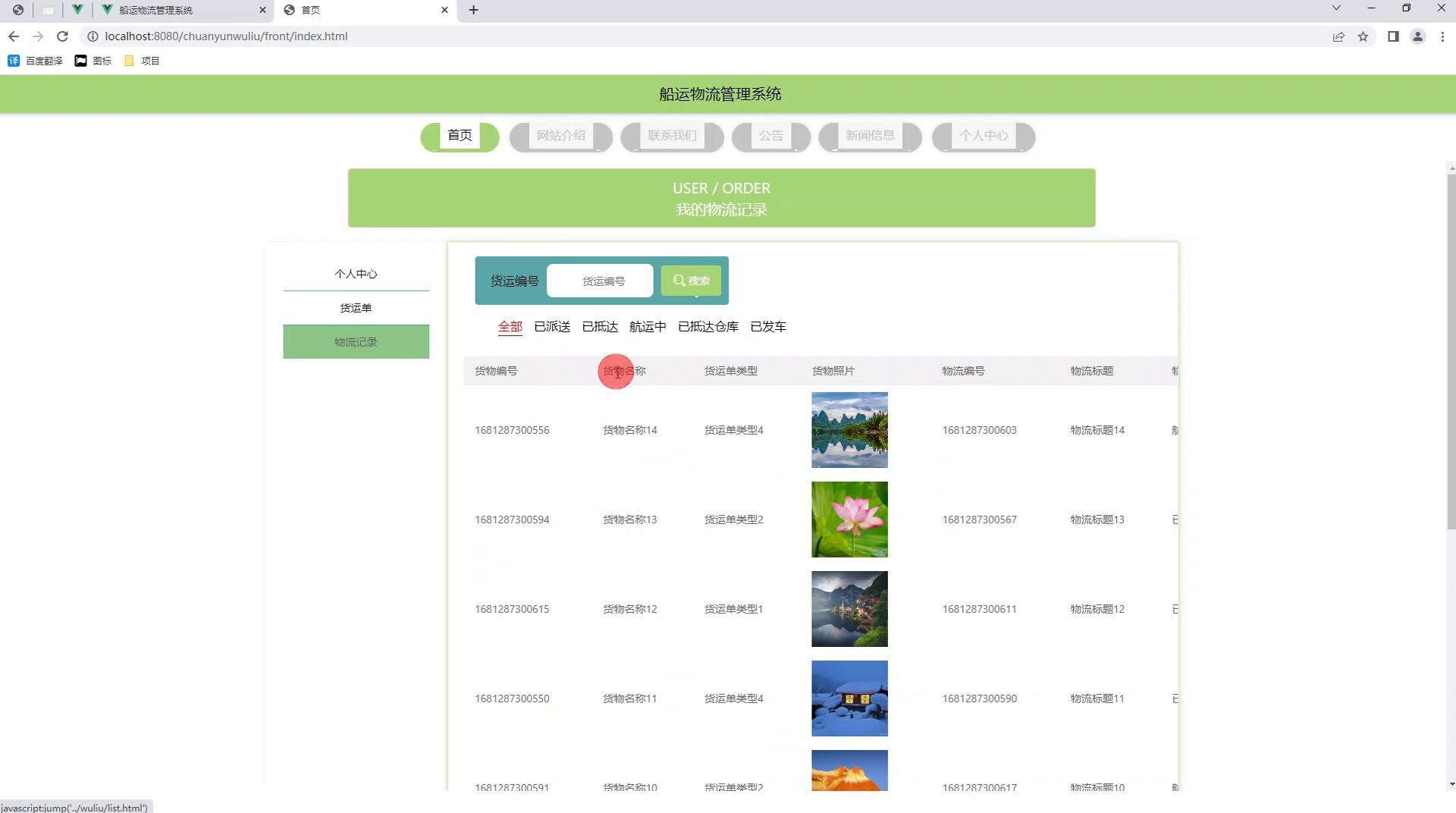This screenshot has height=813, width=1456.
Task: Open lakeside village photo for 货物名称12
Action: pyautogui.click(x=849, y=609)
